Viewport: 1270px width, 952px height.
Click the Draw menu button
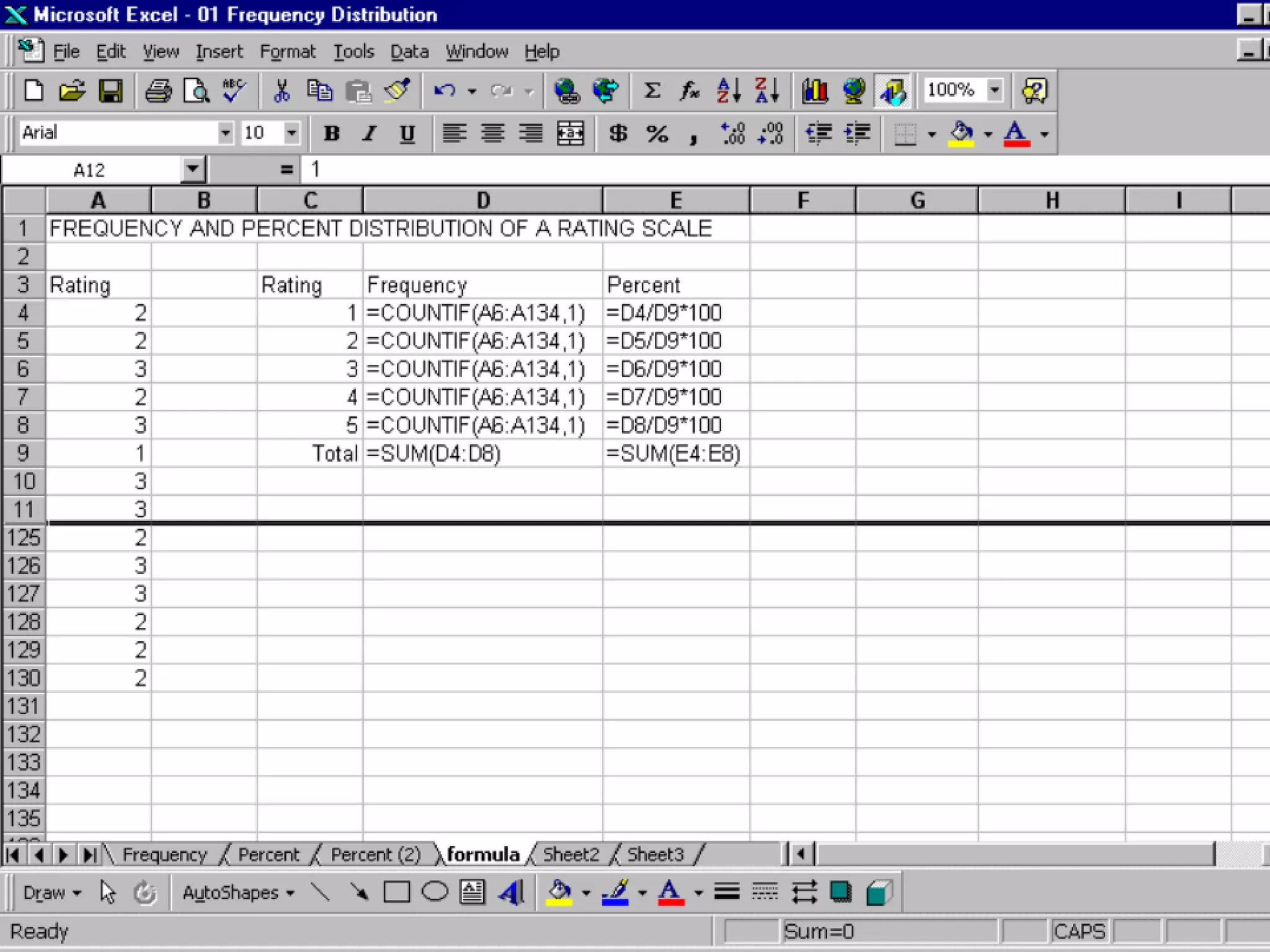click(x=51, y=892)
